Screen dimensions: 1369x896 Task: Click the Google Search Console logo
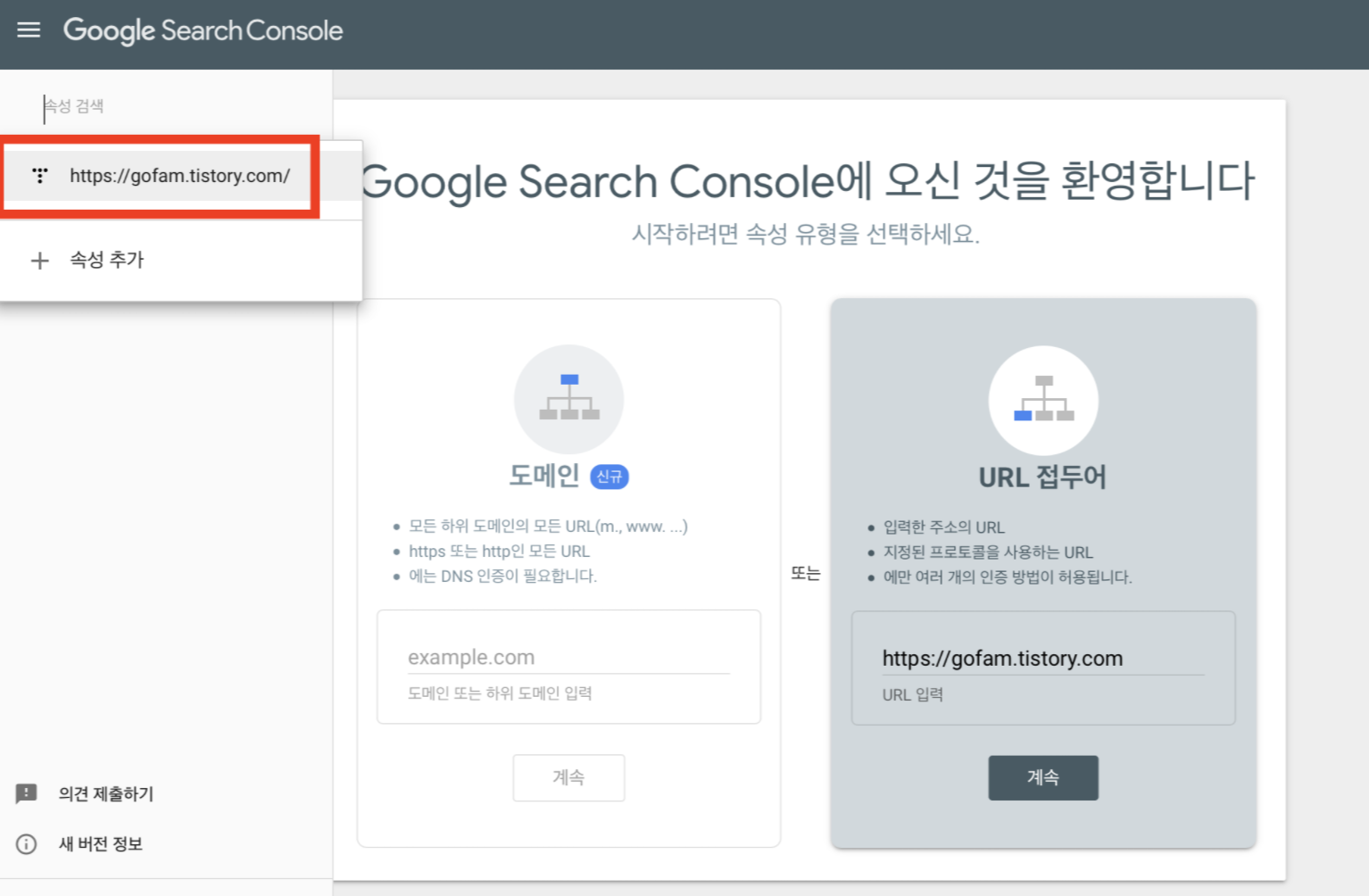[x=203, y=30]
